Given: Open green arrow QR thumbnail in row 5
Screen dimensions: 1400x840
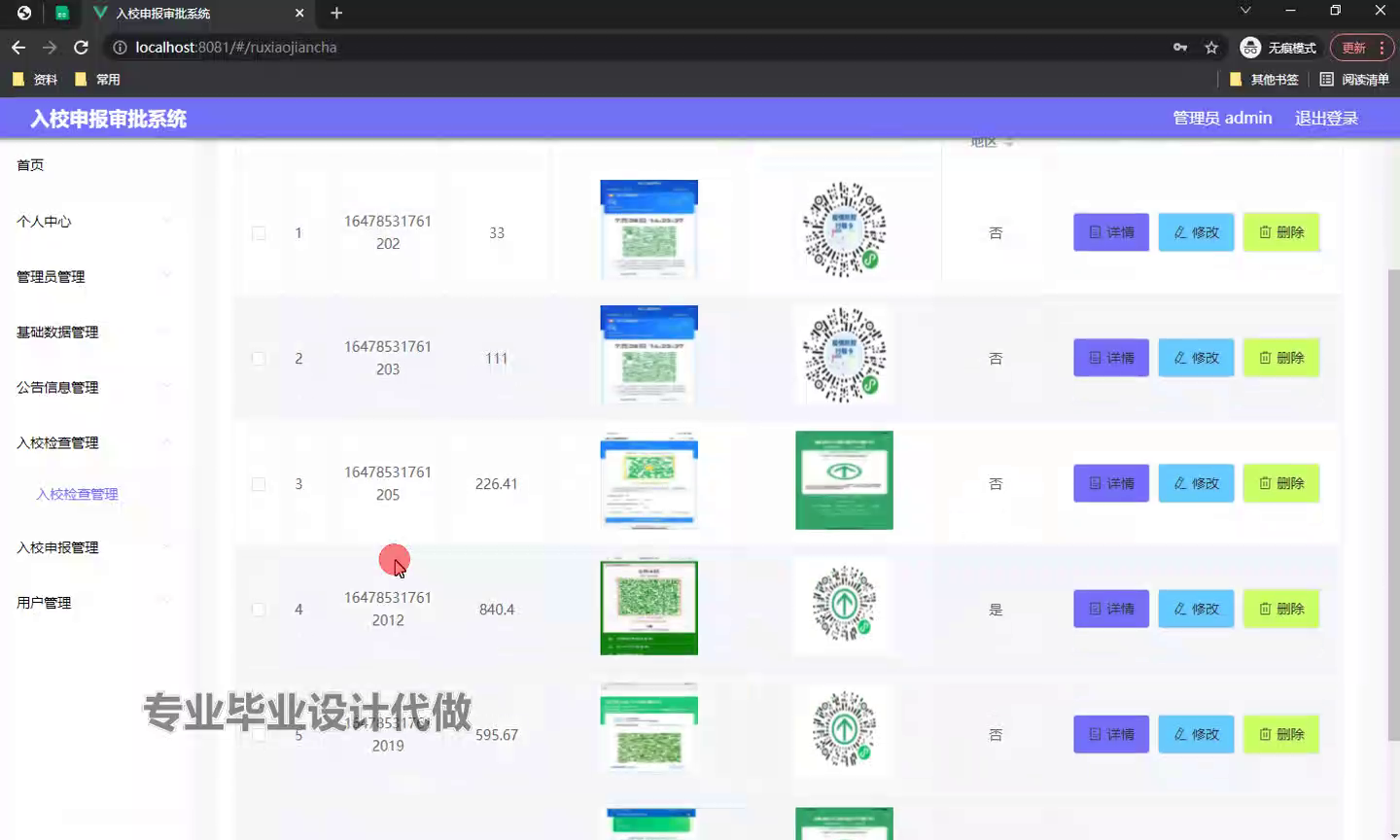Looking at the screenshot, I should pos(844,731).
